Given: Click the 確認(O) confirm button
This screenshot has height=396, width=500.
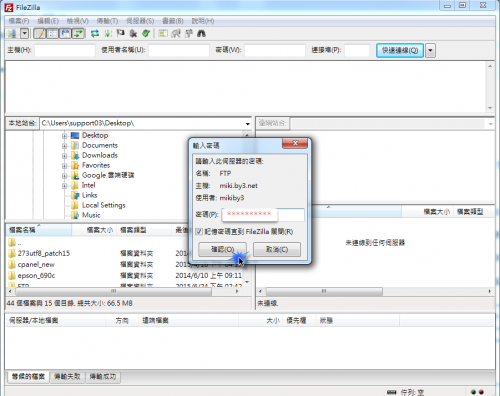Looking at the screenshot, I should 222,249.
